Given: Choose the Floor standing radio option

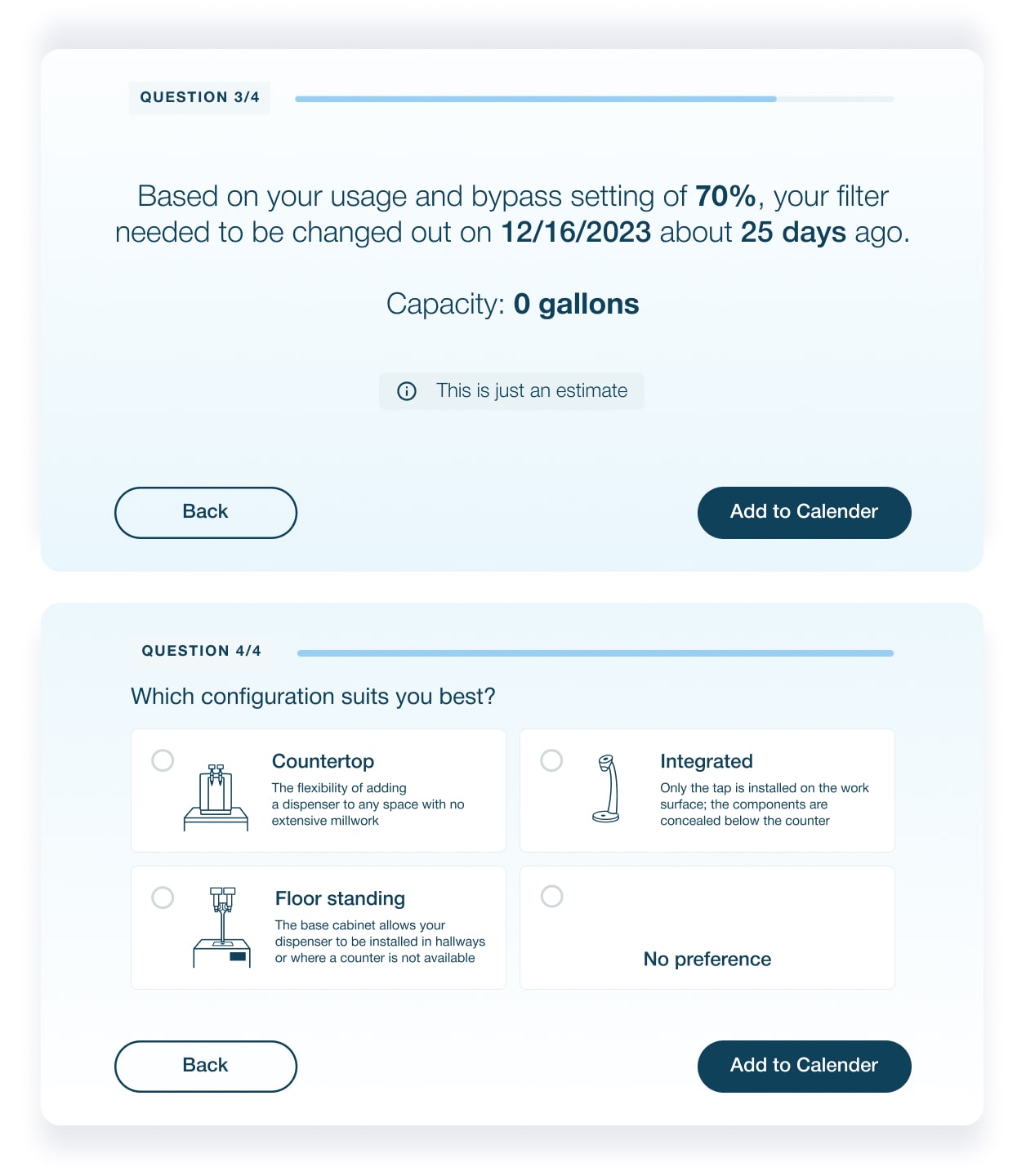Looking at the screenshot, I should pos(163,898).
